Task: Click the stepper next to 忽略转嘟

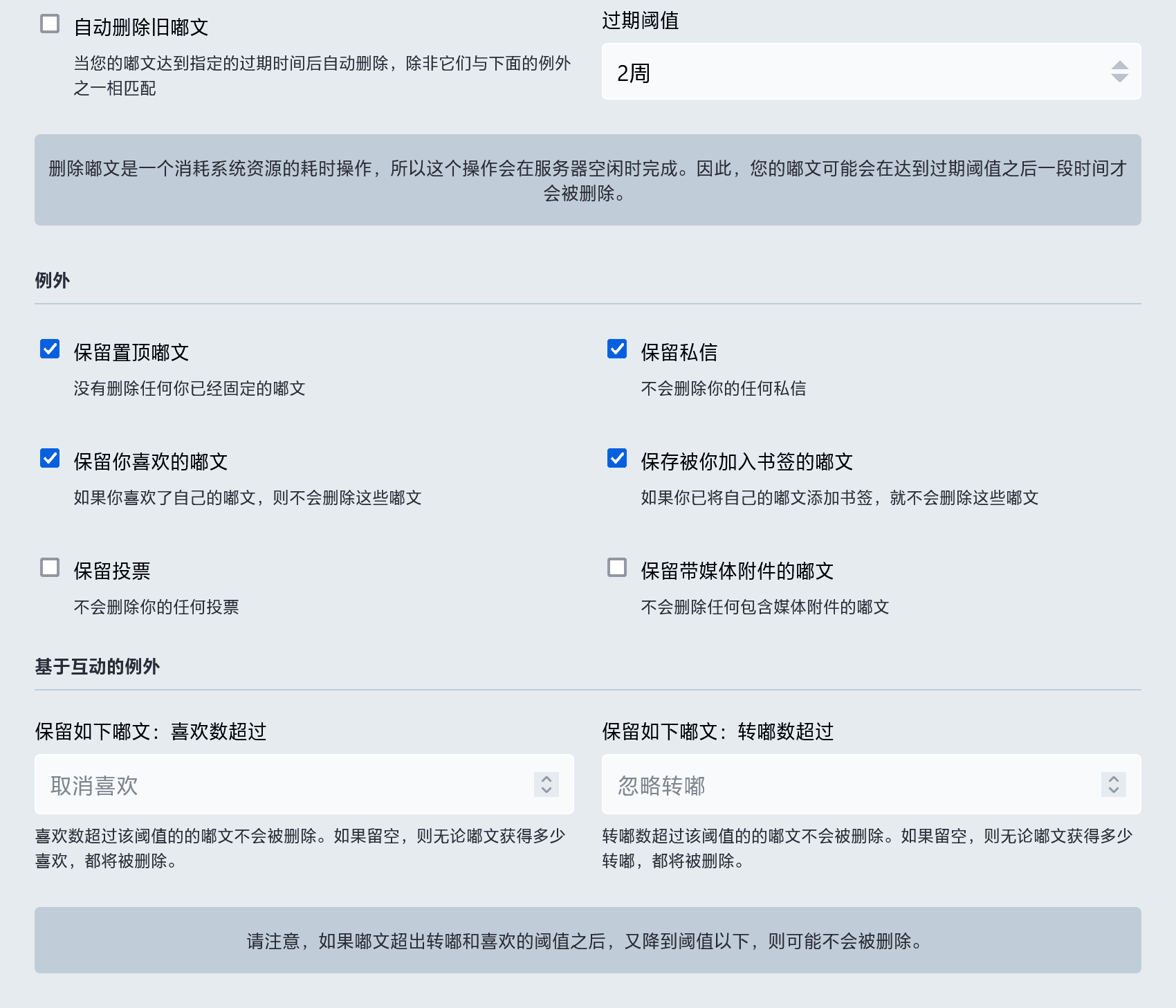Action: point(1113,784)
